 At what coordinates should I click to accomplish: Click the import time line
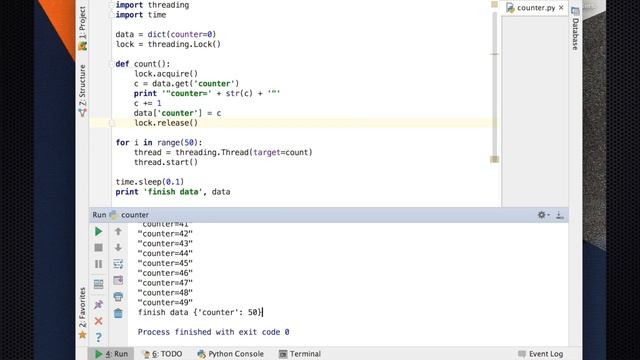141,15
